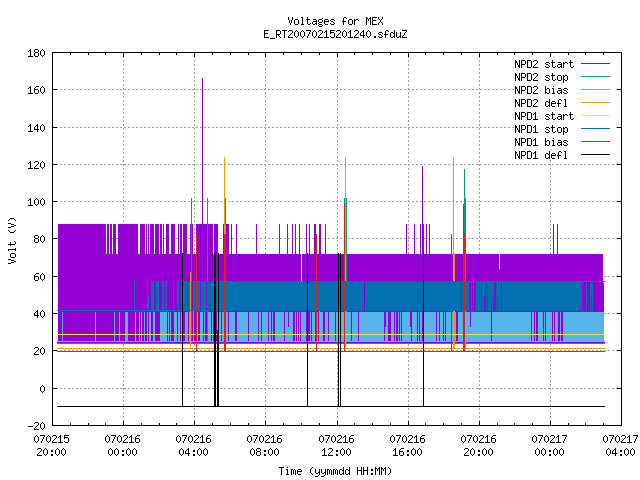Image resolution: width=640 pixels, height=480 pixels.
Task: Select the 'NPD1 stop' legend label
Action: tap(541, 129)
